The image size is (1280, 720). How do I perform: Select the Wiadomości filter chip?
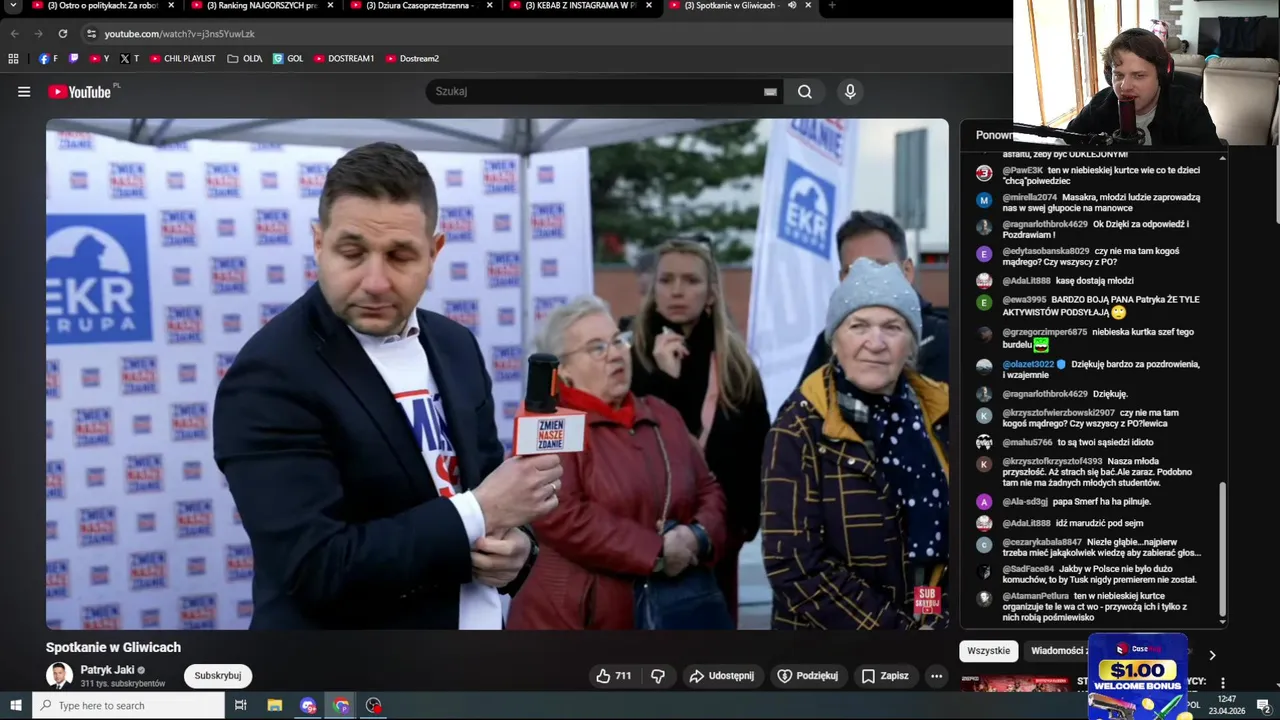pos(1058,651)
